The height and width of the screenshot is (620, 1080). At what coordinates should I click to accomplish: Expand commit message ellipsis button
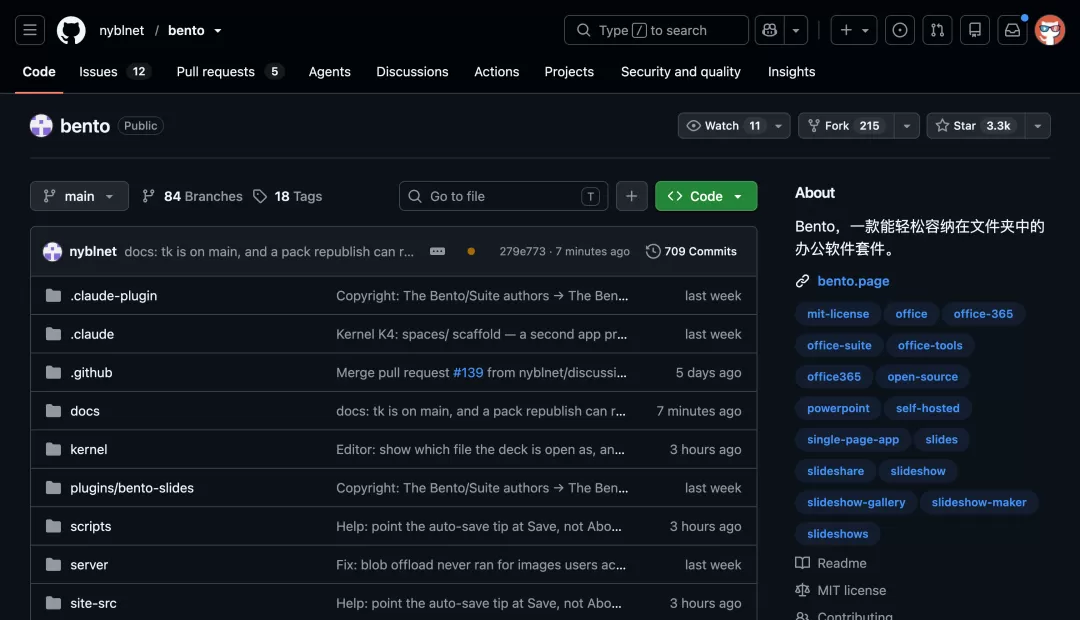(437, 251)
